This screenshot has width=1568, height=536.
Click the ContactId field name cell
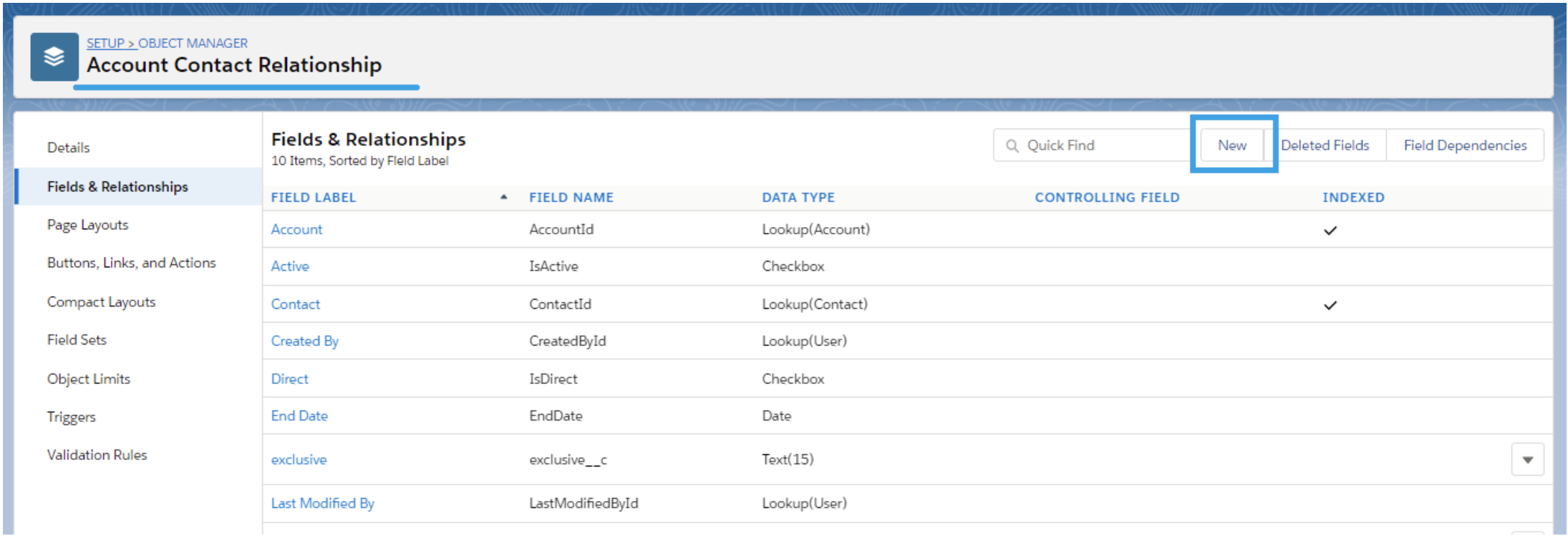[x=560, y=304]
